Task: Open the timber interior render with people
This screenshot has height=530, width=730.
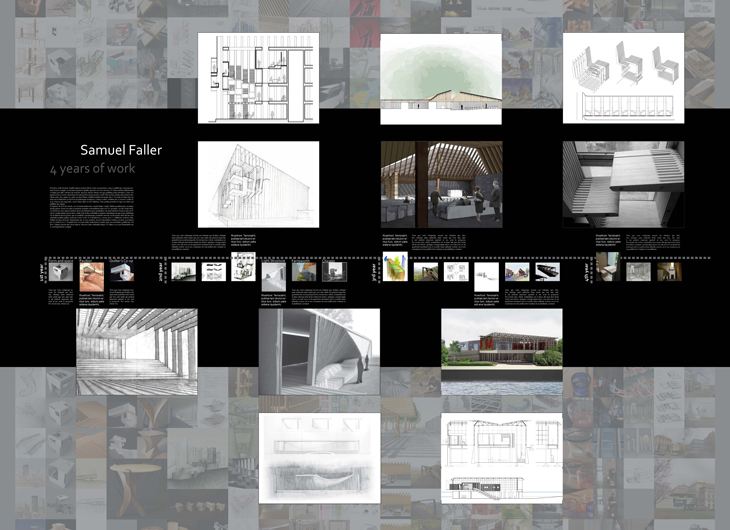Action: tap(441, 185)
